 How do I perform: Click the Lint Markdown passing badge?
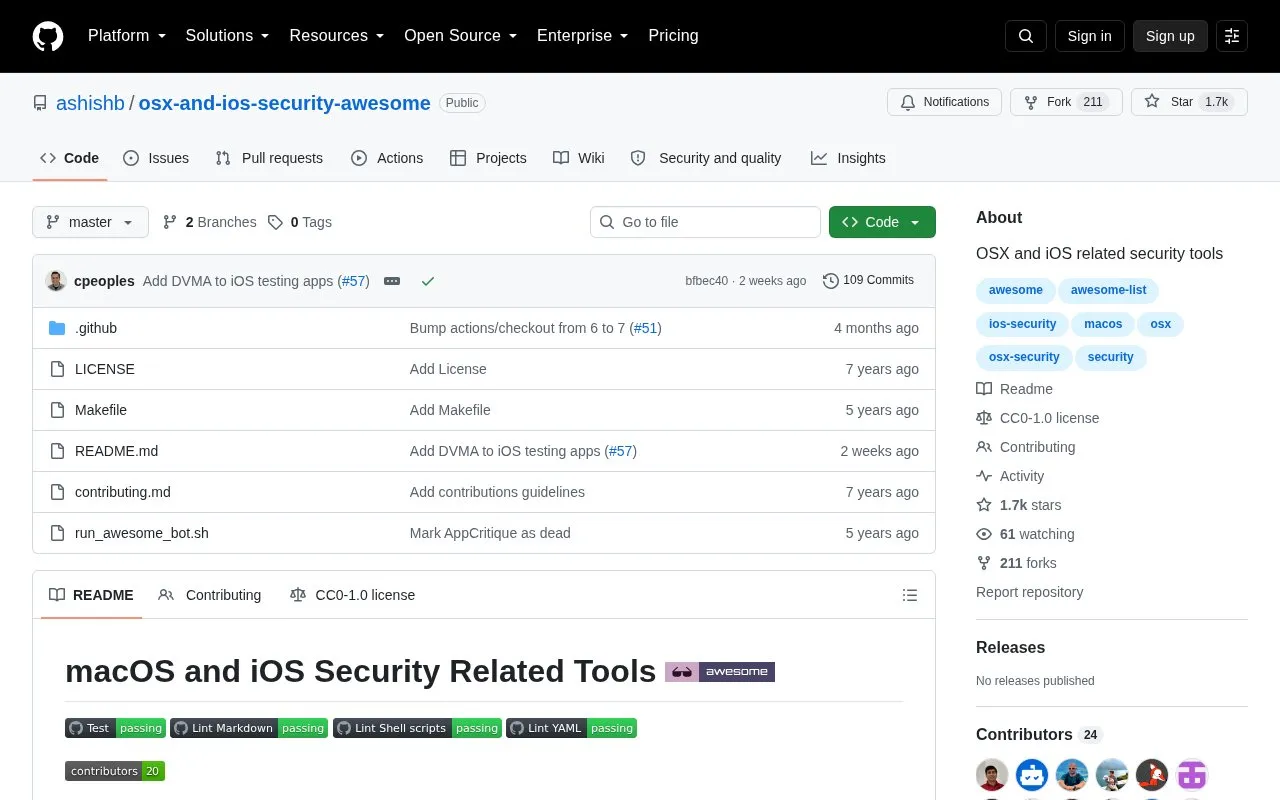(249, 728)
